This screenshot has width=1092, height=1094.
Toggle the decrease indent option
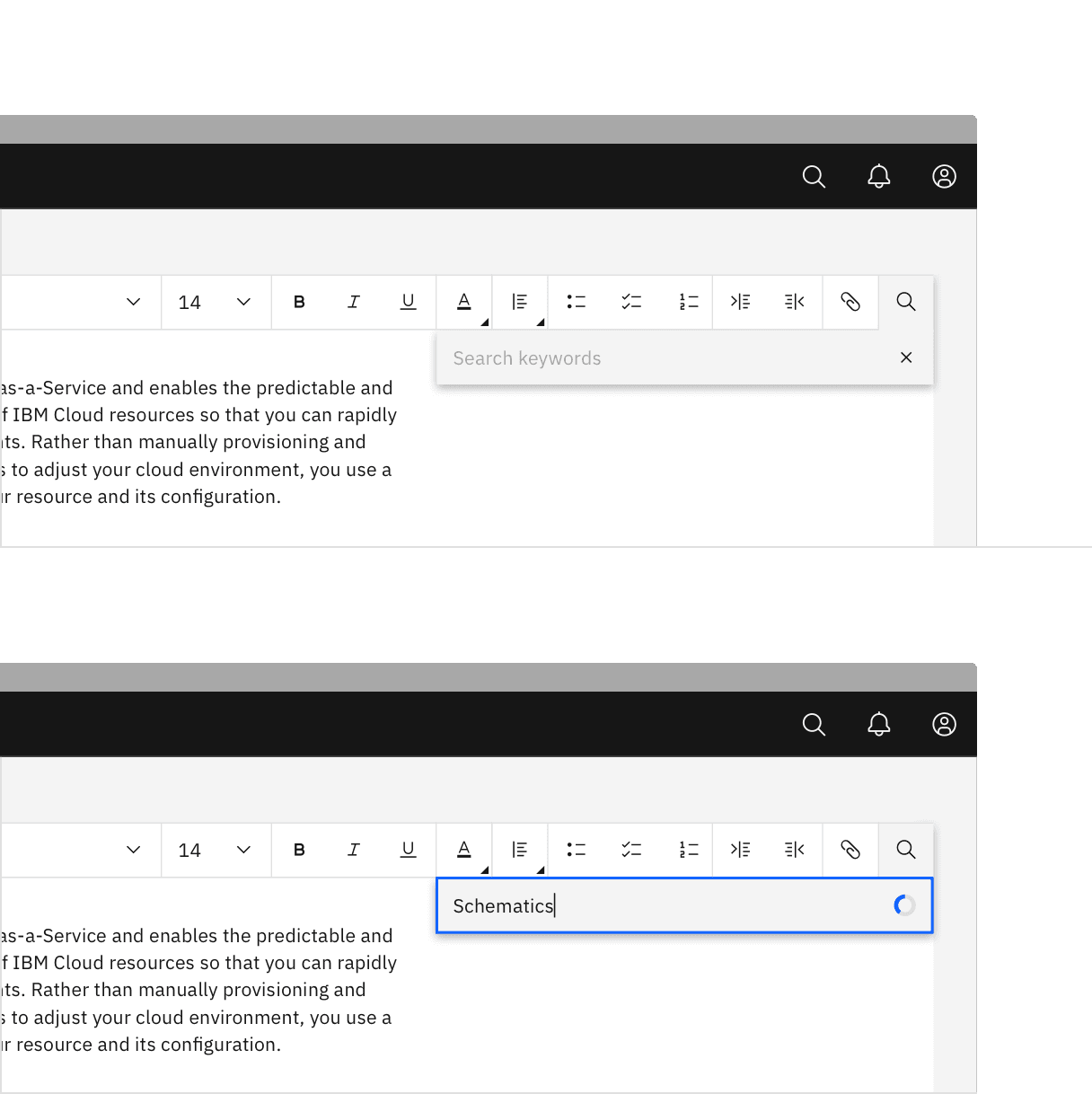795,302
